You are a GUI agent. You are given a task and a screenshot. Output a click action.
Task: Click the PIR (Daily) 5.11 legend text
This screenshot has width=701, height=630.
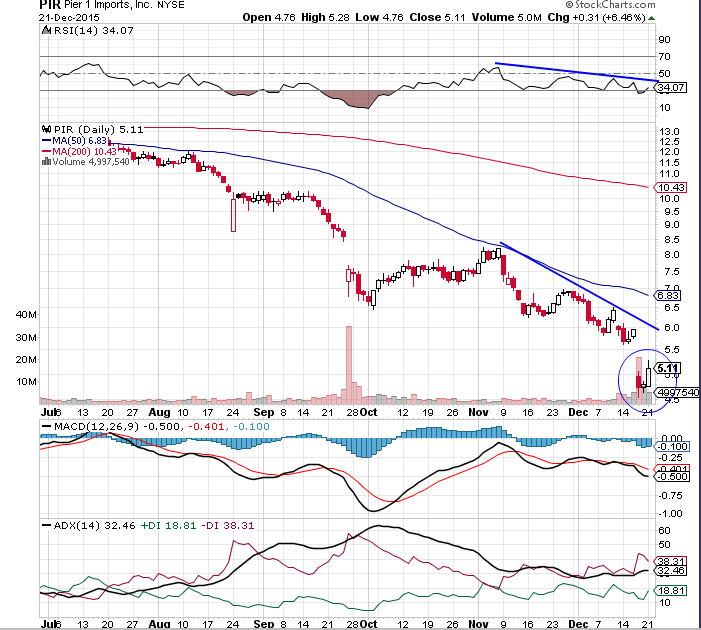click(98, 130)
